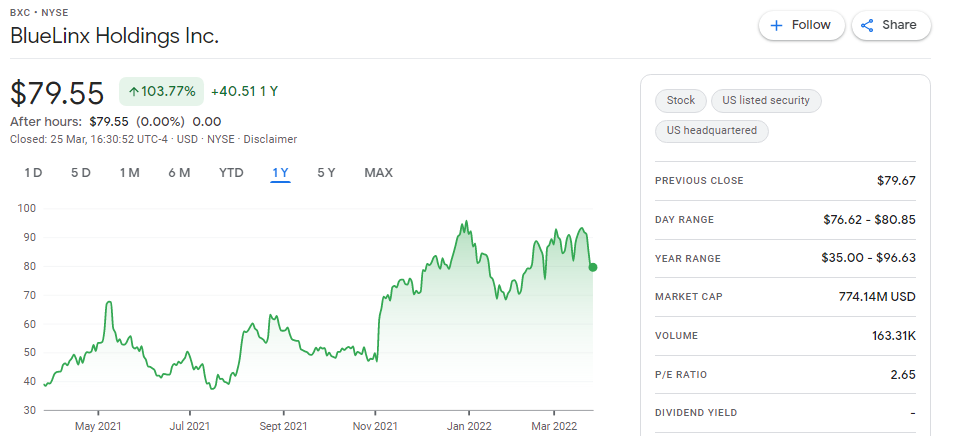Click the Sept 2021 axis label
Screen dimensions: 953x436
click(283, 426)
